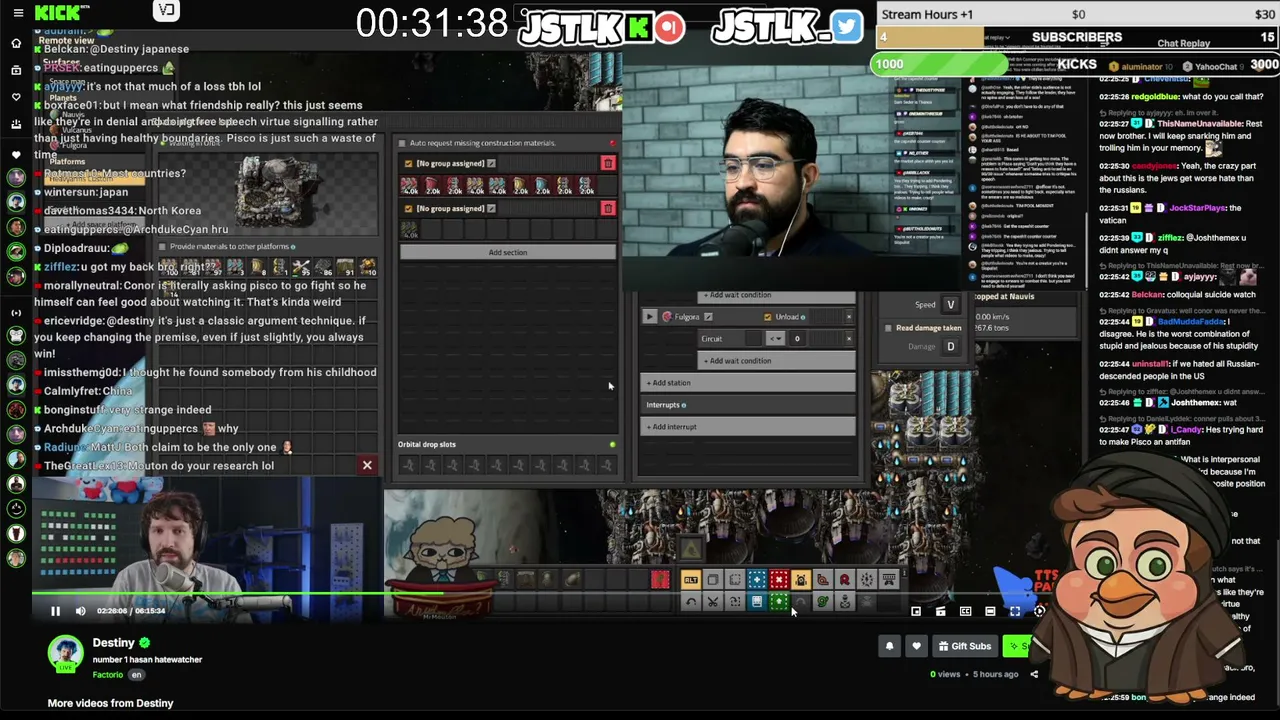Screen dimensions: 1280x720
Task: Click the Damage signal D slot
Action: [x=951, y=347]
